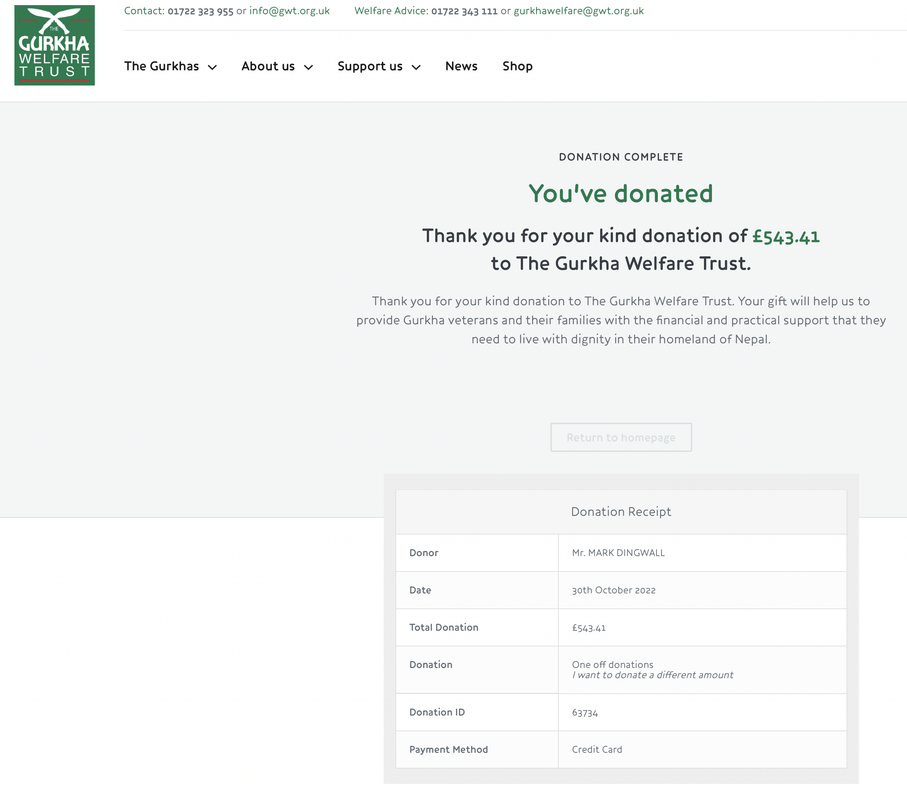Click the Welfare Advice: label in header
Viewport: 907px width, 800px height.
391,10
